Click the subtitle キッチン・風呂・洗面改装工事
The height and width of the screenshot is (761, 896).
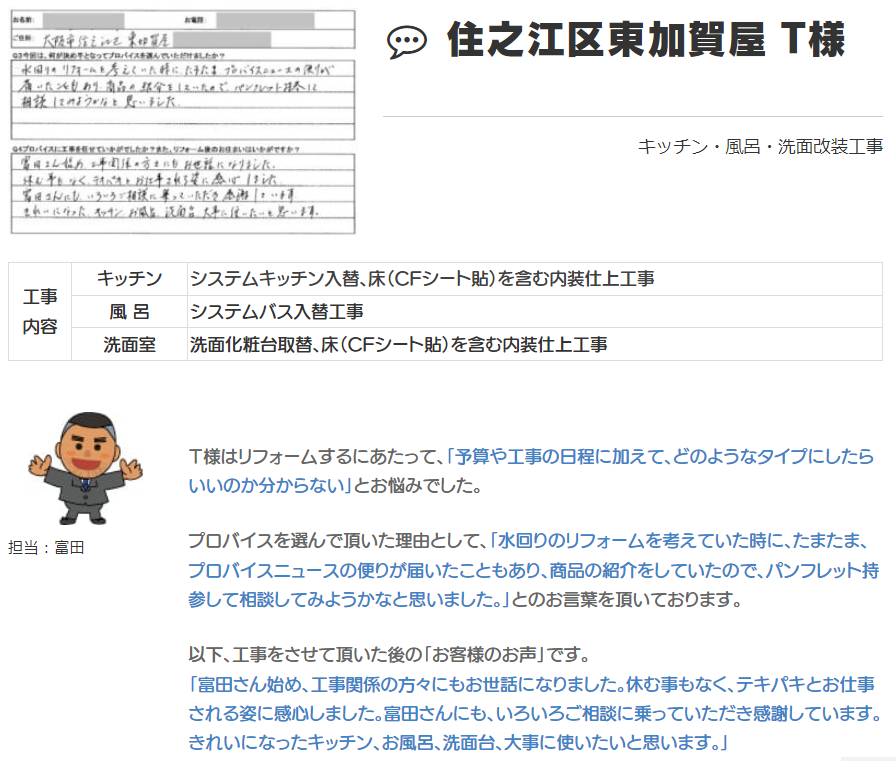click(760, 146)
